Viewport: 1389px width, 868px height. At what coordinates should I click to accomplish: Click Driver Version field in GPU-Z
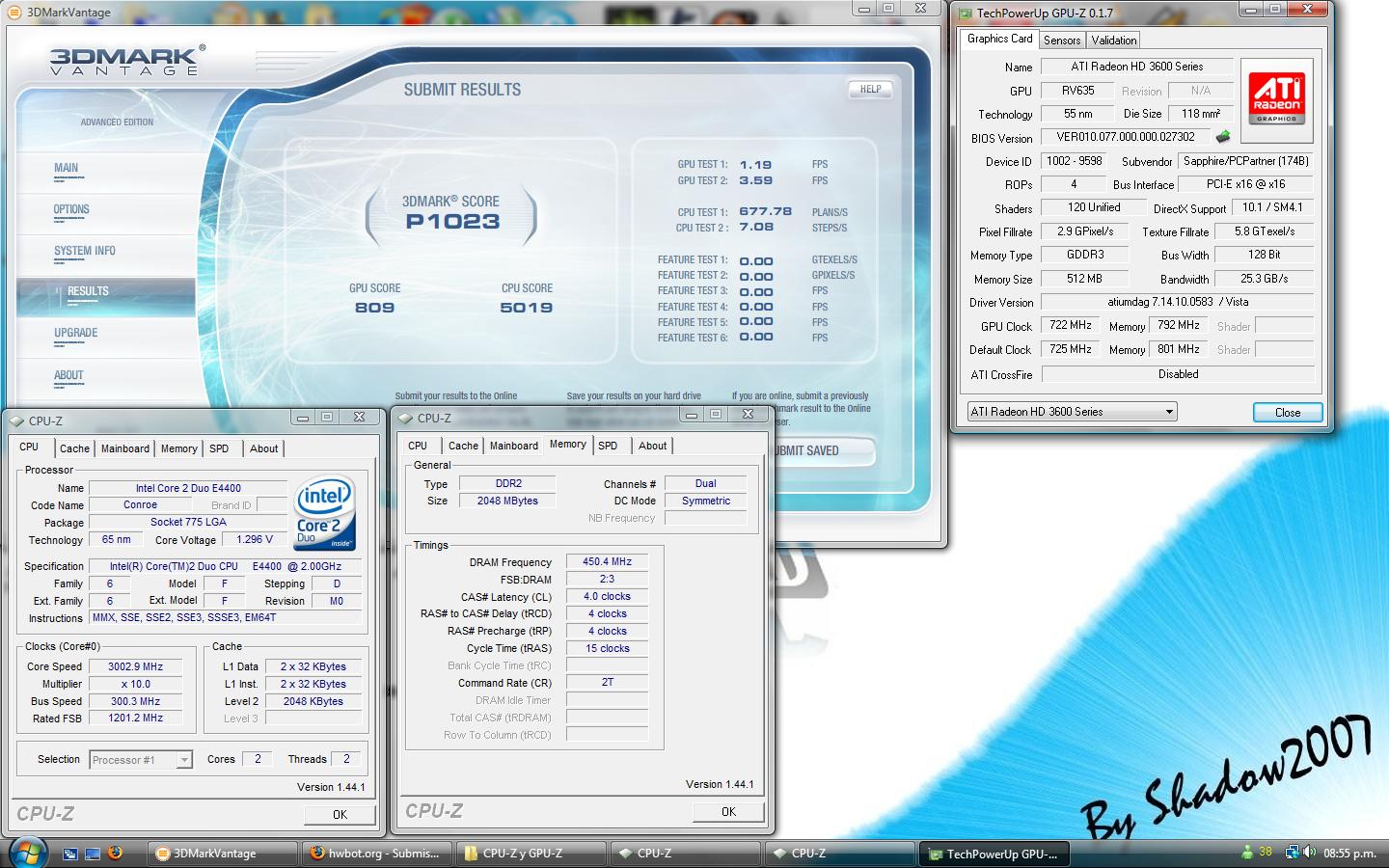(x=1179, y=302)
